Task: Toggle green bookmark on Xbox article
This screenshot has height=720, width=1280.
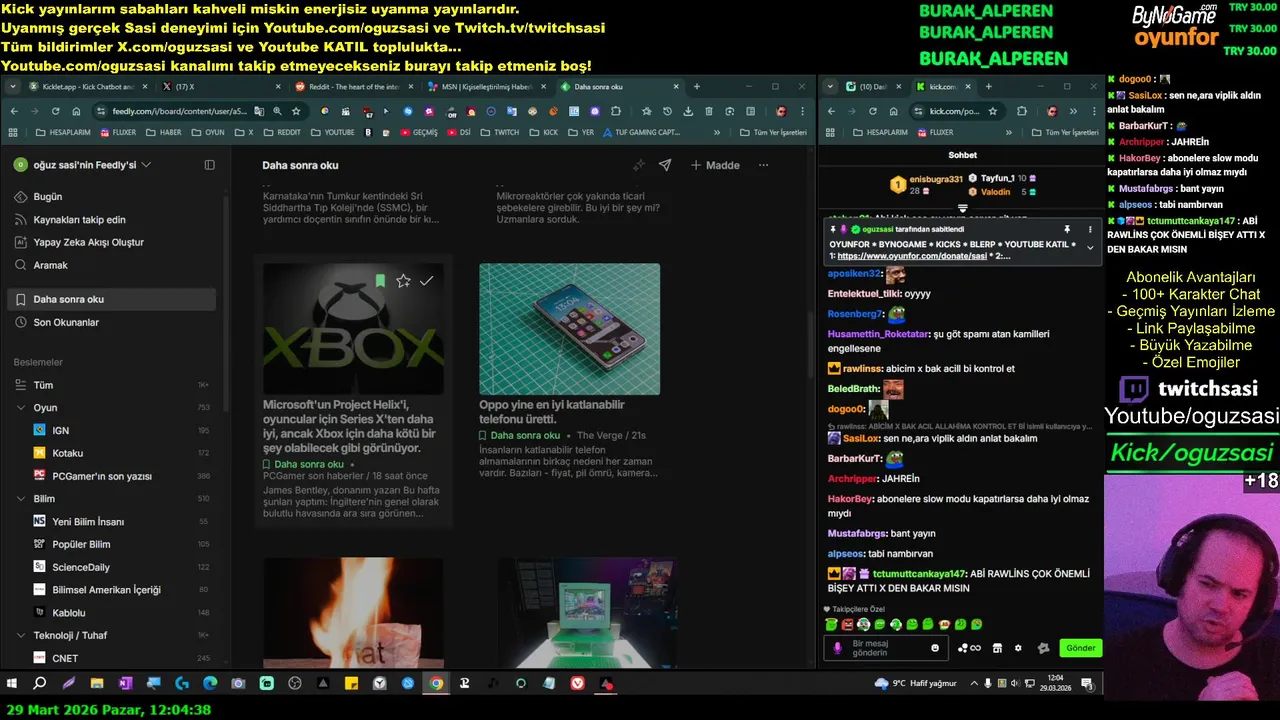Action: (380, 281)
